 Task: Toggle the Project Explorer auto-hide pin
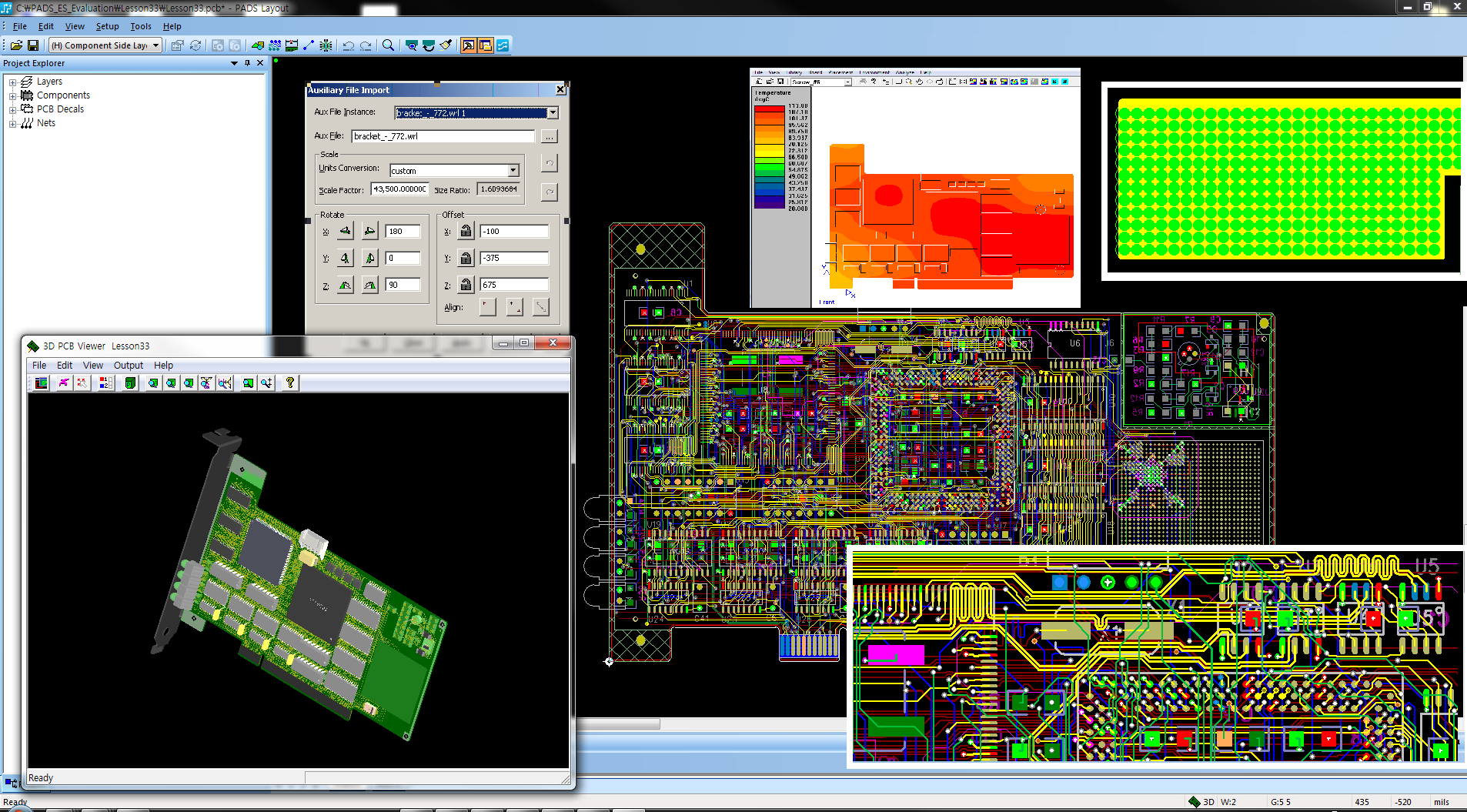click(x=247, y=63)
